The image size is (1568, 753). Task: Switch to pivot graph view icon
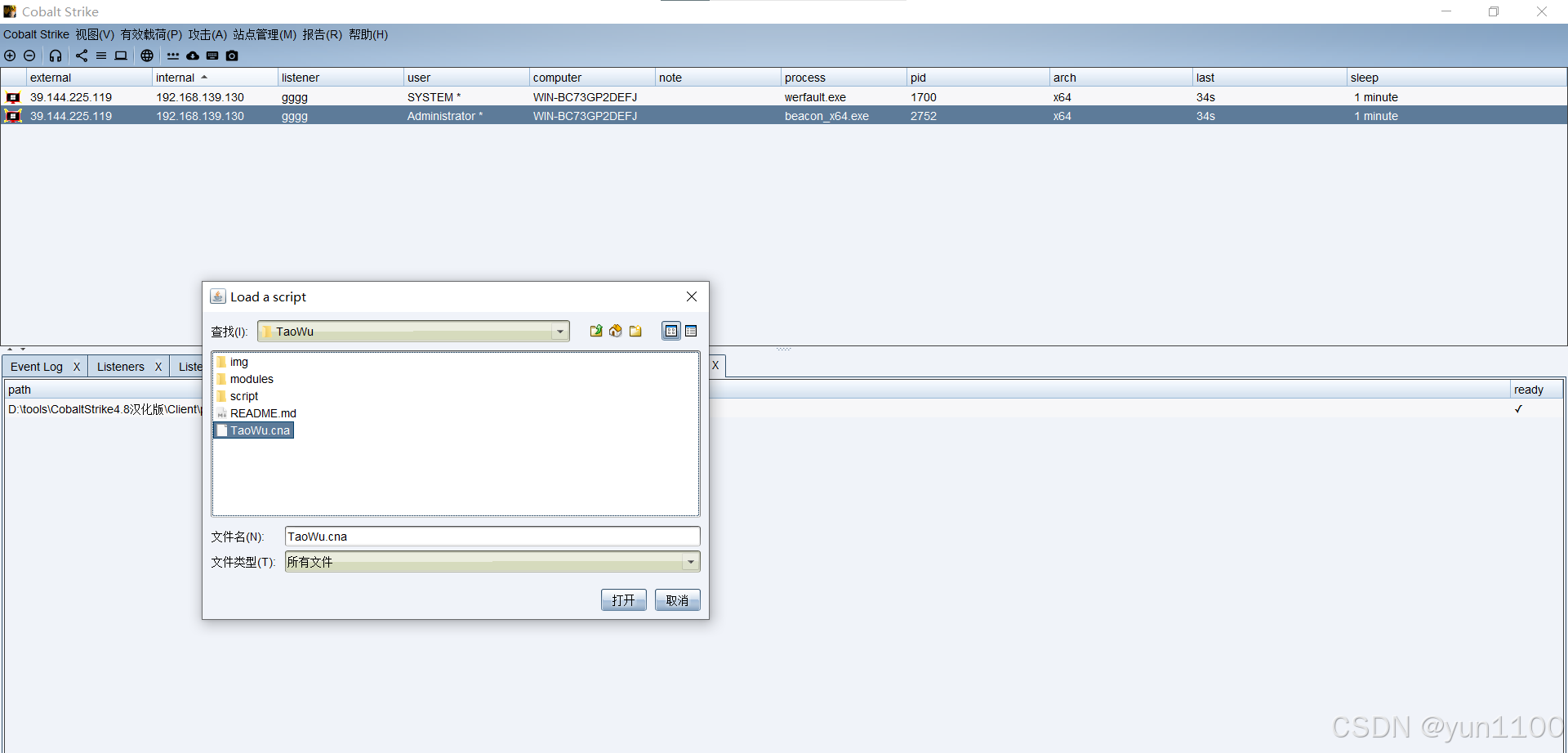tap(82, 56)
